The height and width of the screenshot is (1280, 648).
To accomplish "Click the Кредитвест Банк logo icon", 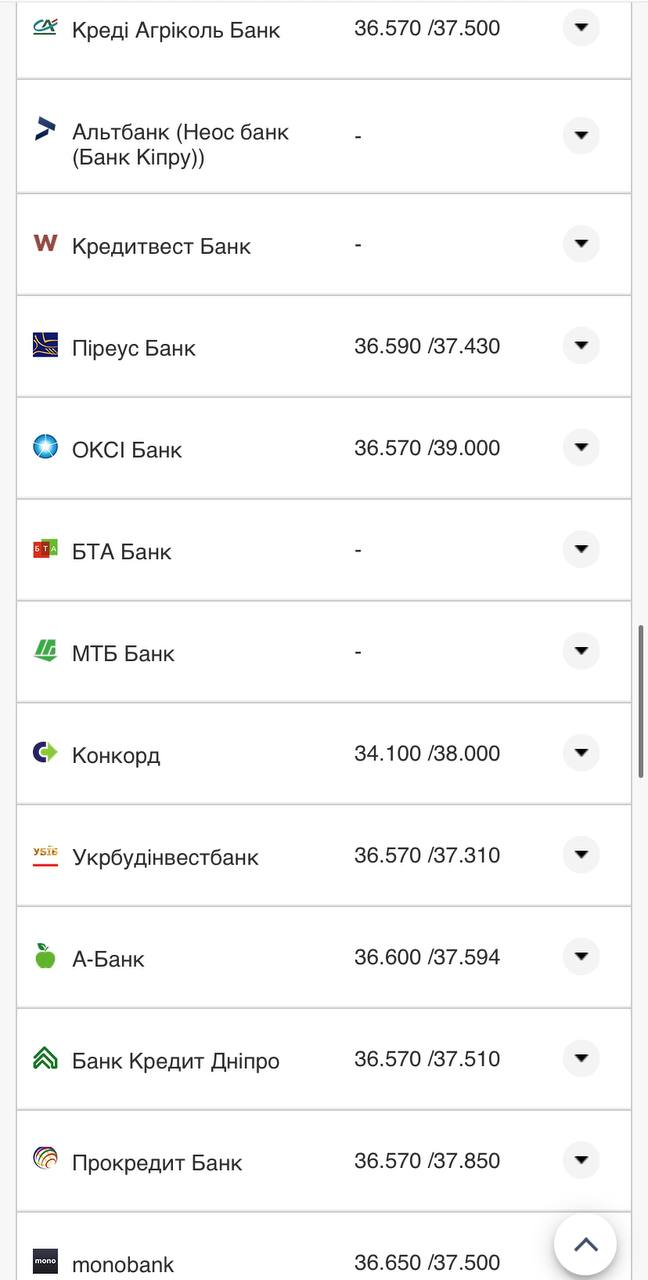I will 45,243.
